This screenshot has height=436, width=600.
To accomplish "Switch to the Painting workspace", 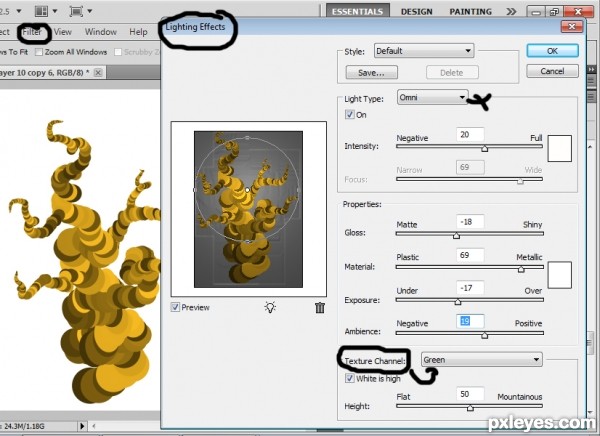I will point(470,11).
